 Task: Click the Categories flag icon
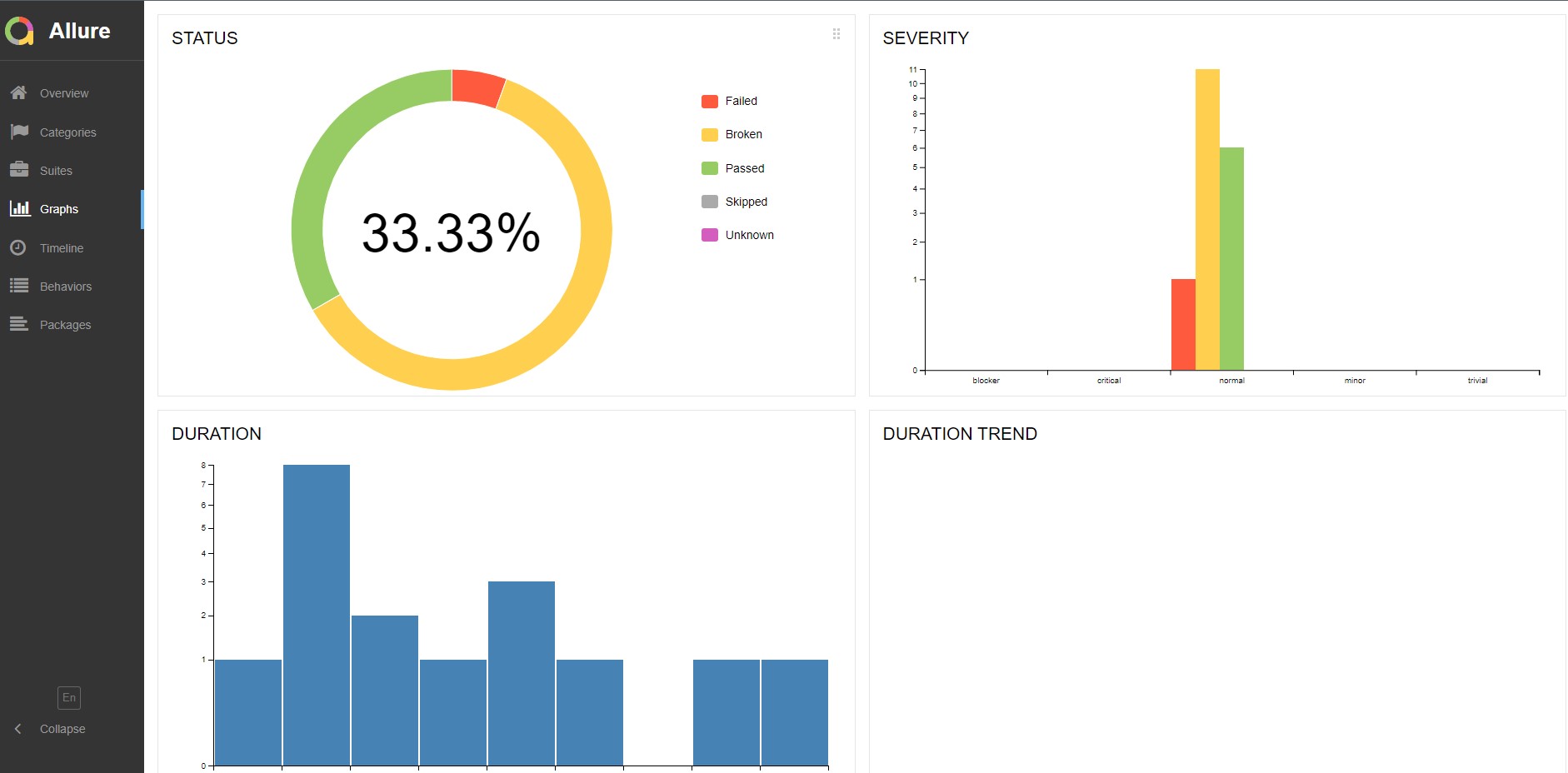(x=18, y=131)
